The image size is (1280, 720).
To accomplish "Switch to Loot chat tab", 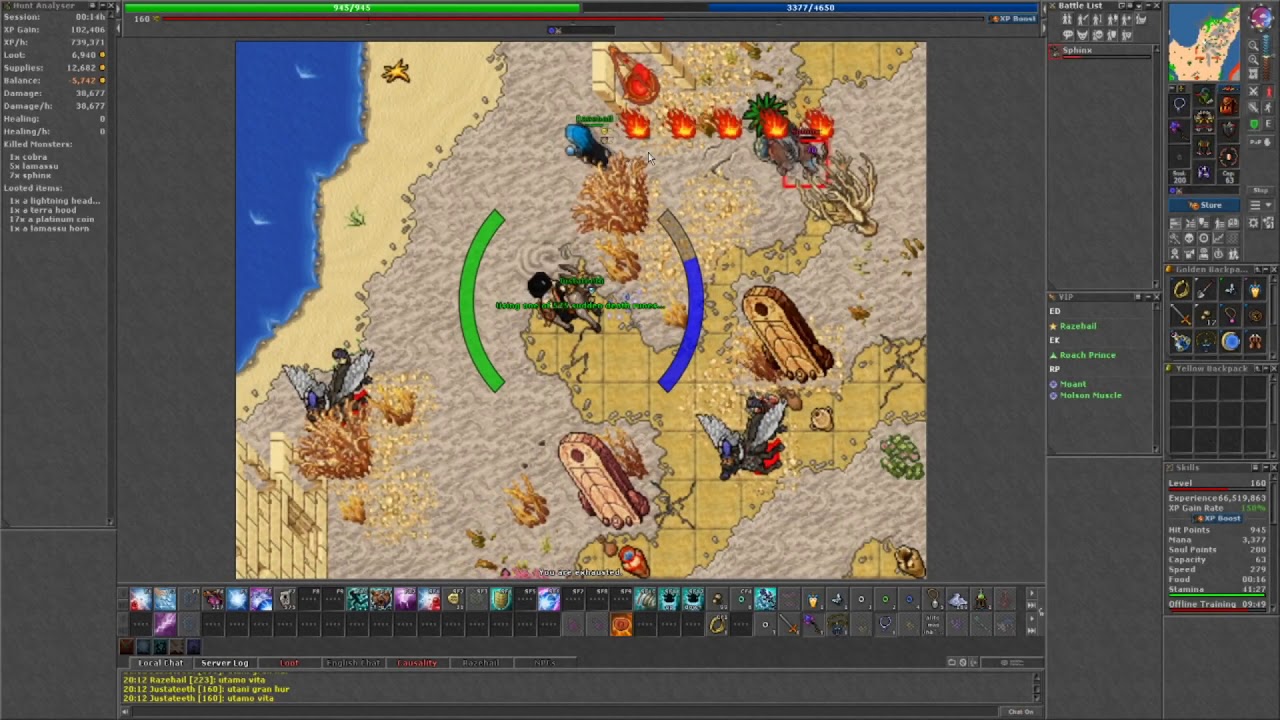I will (x=289, y=663).
